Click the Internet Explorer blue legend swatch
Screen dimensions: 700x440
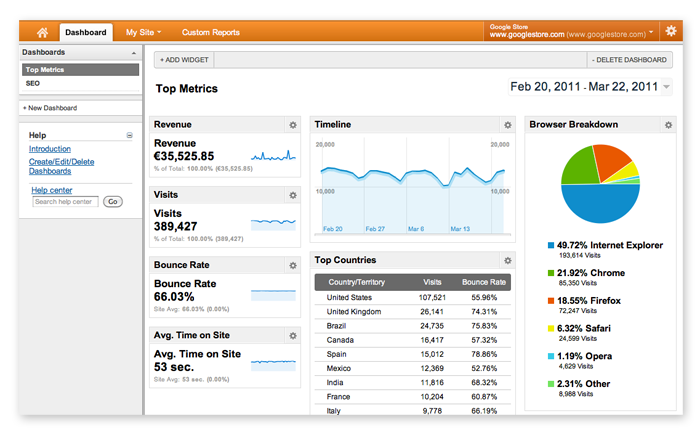(x=551, y=245)
